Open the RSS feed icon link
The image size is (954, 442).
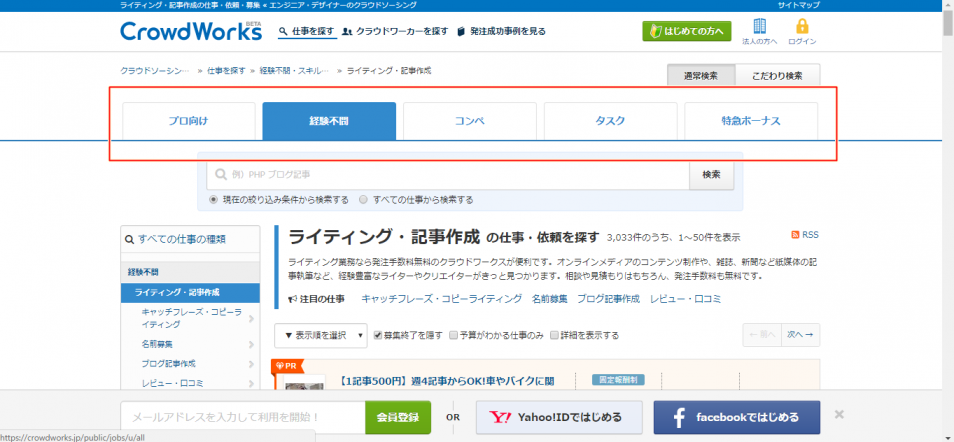click(x=804, y=234)
